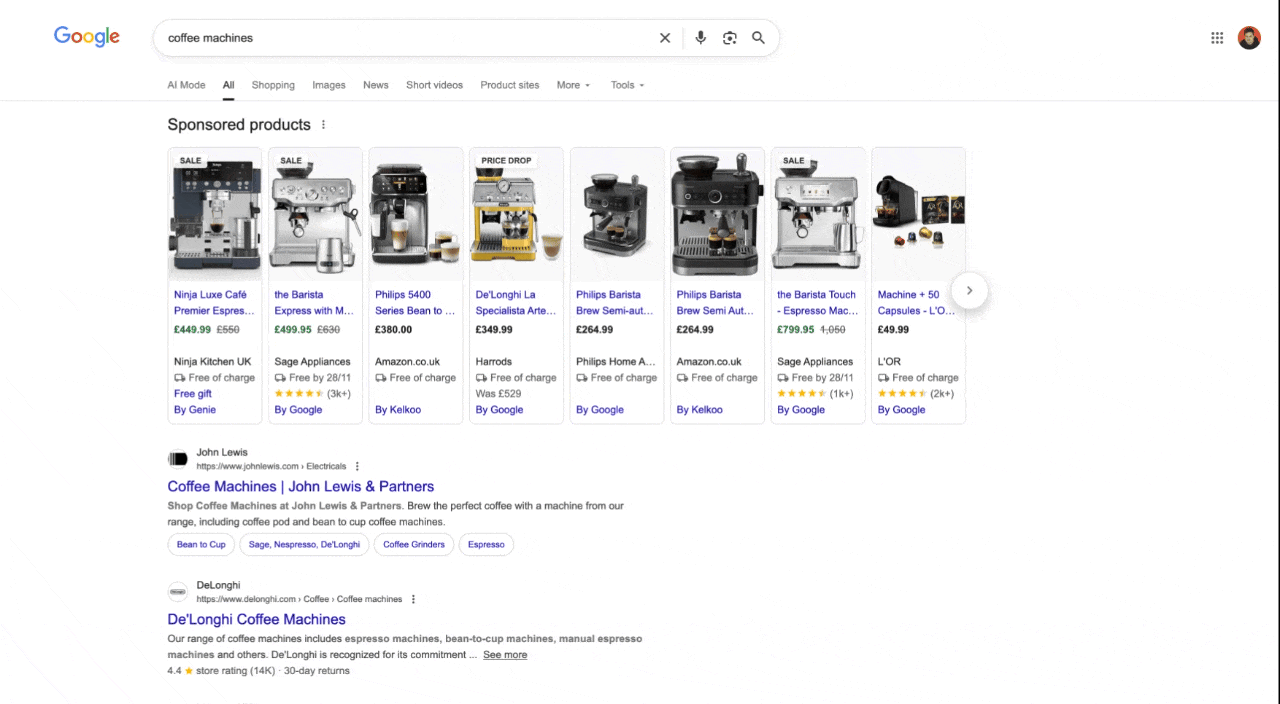Switch to the Shopping tab
Viewport: 1280px width, 704px height.
[x=273, y=85]
